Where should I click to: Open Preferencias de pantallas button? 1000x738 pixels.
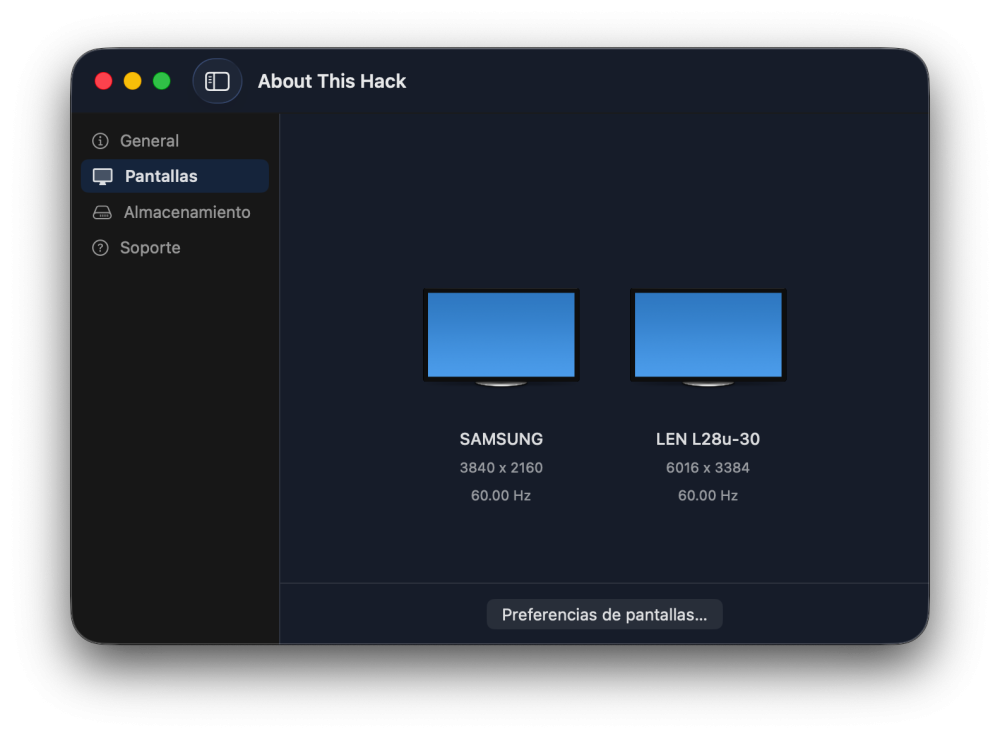click(604, 614)
